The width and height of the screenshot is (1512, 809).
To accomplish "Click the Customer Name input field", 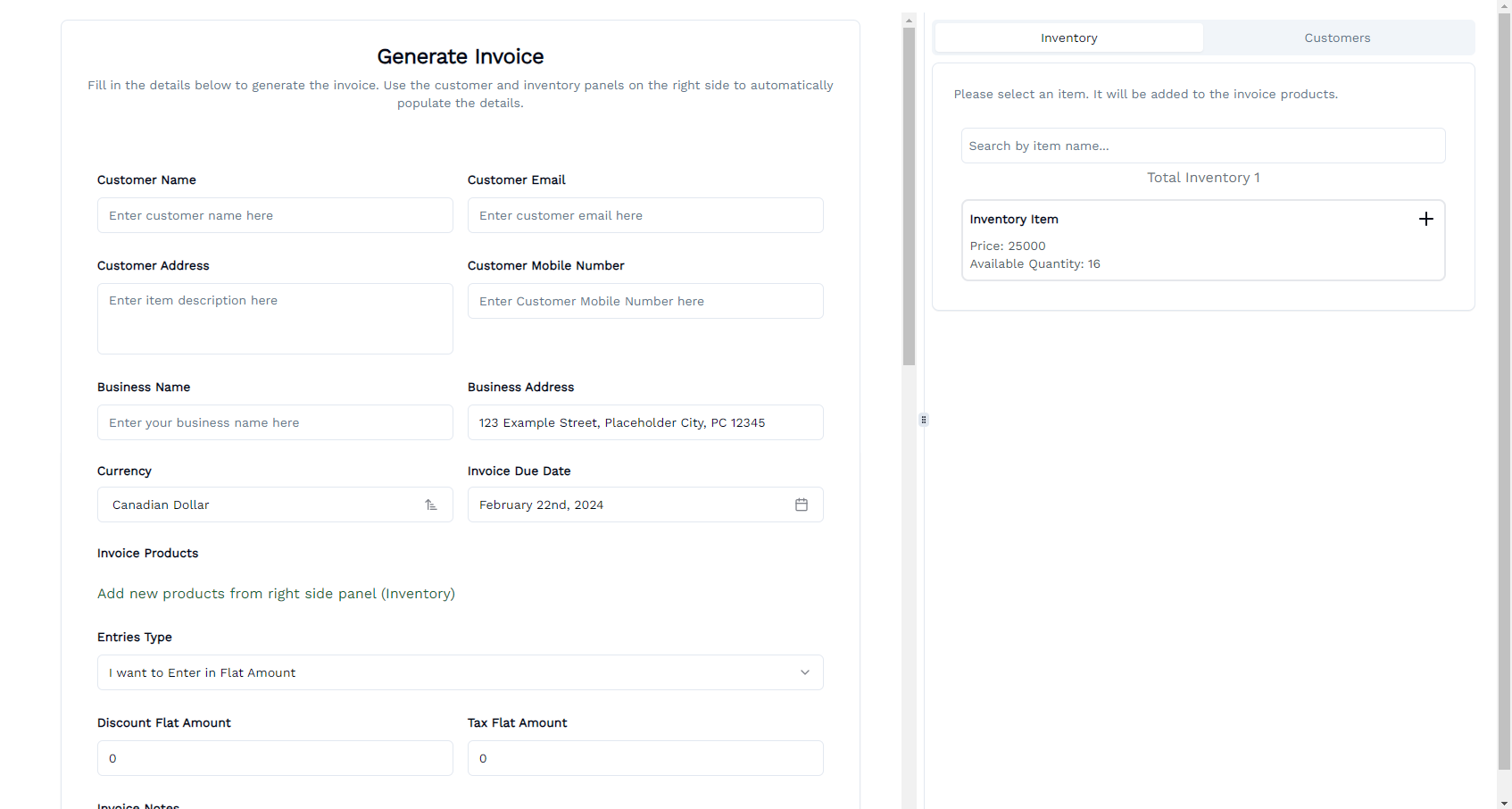I will coord(275,215).
